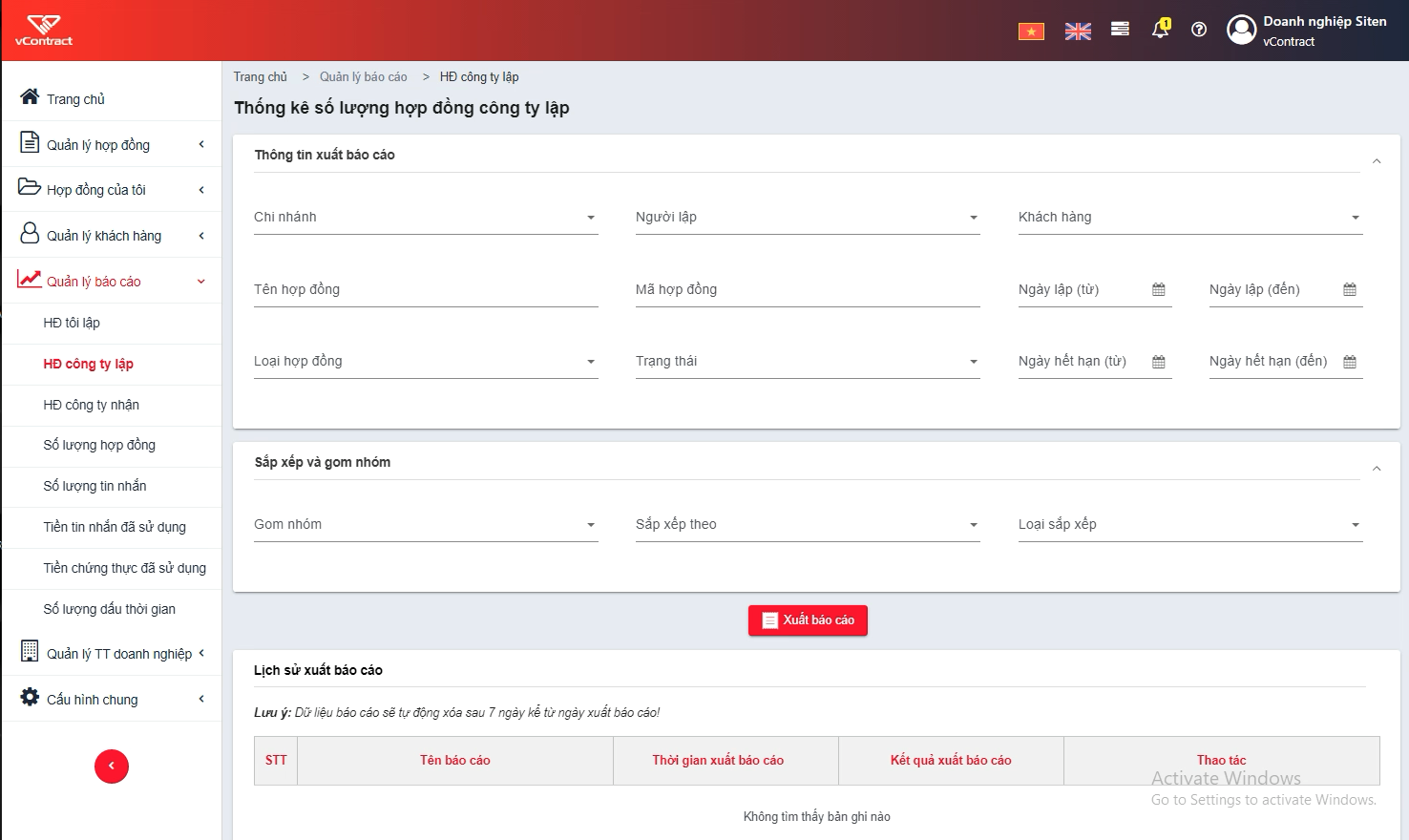Open the Trạng thái dropdown
The height and width of the screenshot is (840, 1409).
[808, 362]
